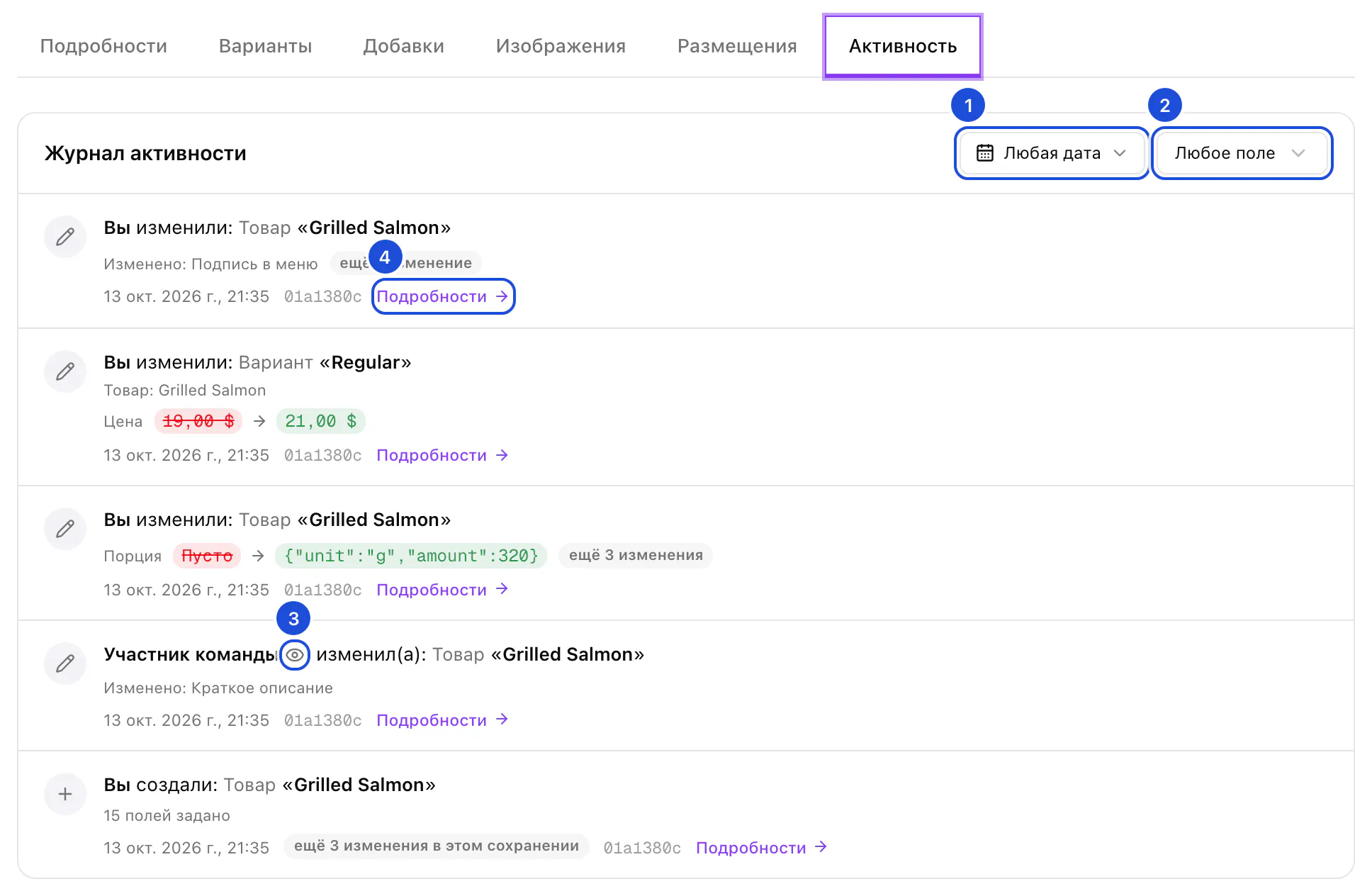The width and height of the screenshot is (1372, 896).
Task: Open Подробности link of Вариант Regular entry
Action: (443, 455)
